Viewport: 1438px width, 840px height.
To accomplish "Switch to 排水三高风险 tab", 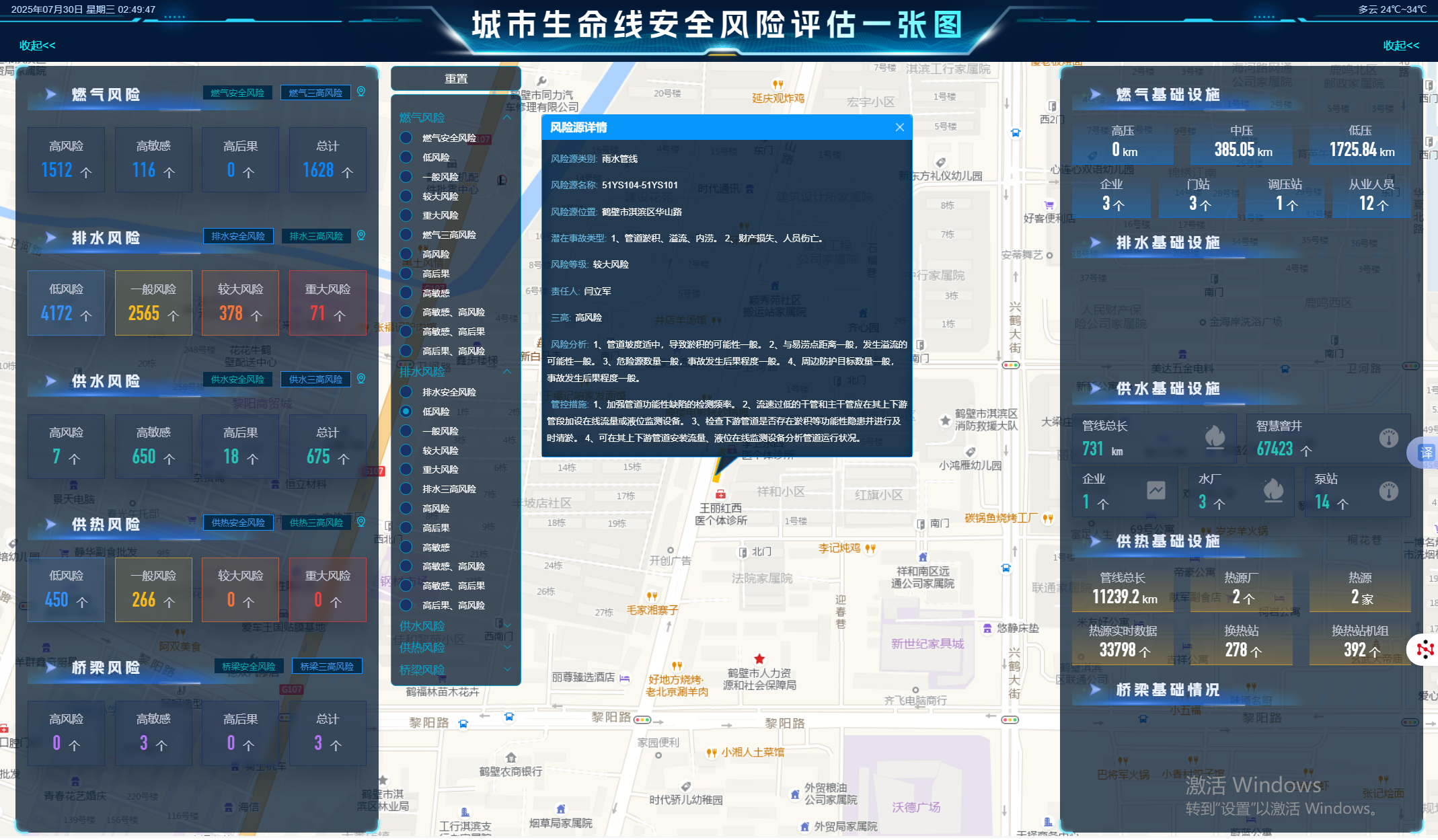I will pos(316,236).
